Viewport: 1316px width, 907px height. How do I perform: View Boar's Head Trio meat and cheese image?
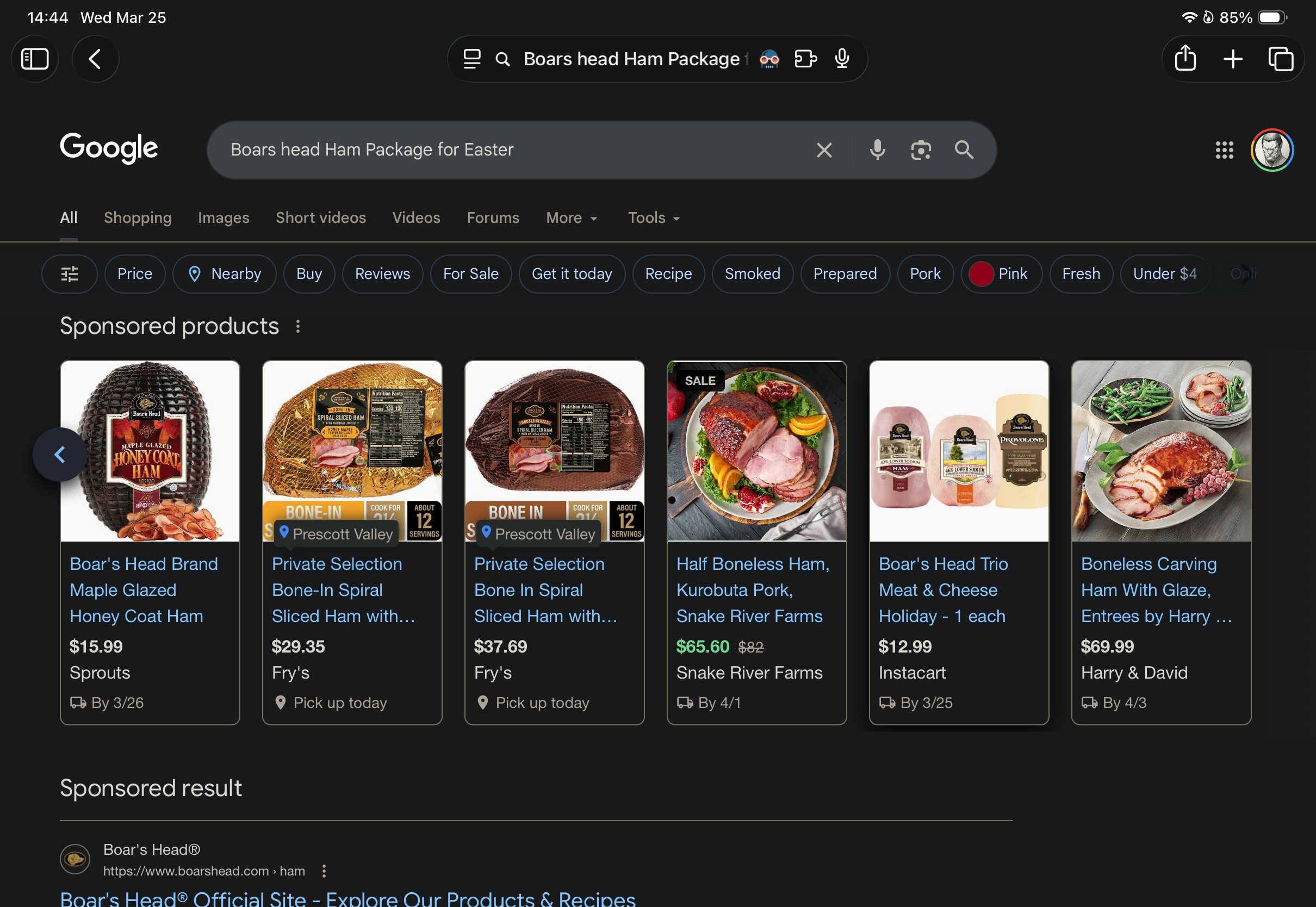click(x=959, y=451)
